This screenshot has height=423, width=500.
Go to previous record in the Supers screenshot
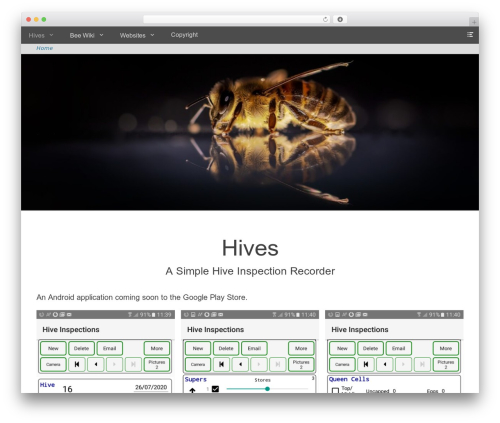[x=240, y=364]
